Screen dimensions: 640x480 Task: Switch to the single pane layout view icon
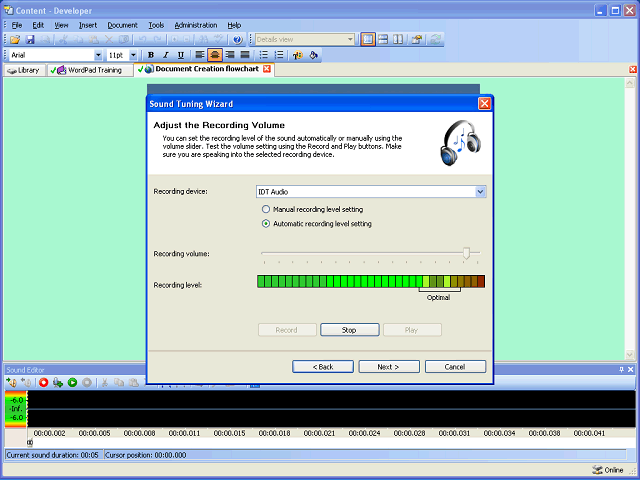368,40
